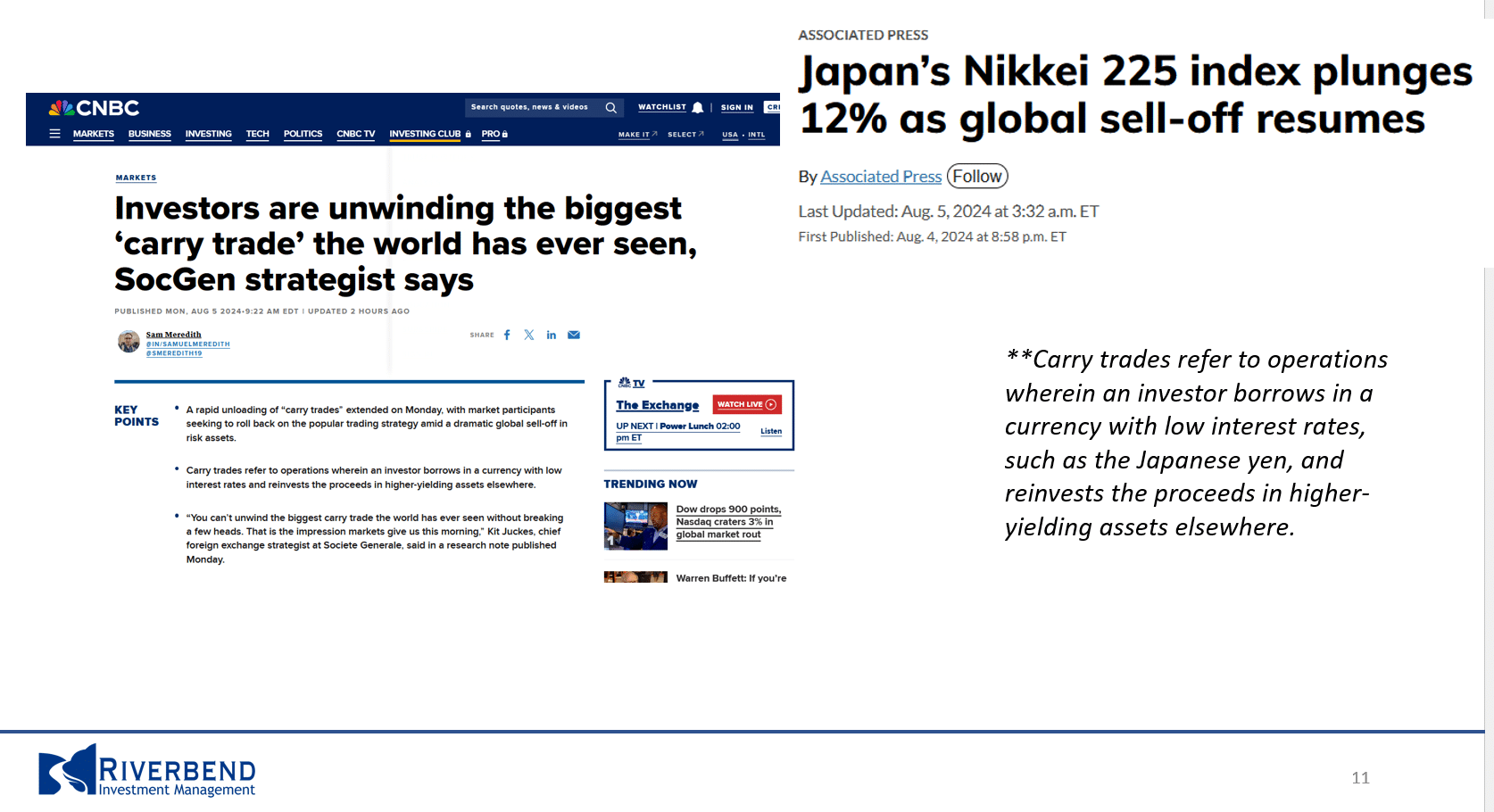This screenshot has height=812, width=1494.
Task: Share article on X
Action: [x=529, y=336]
